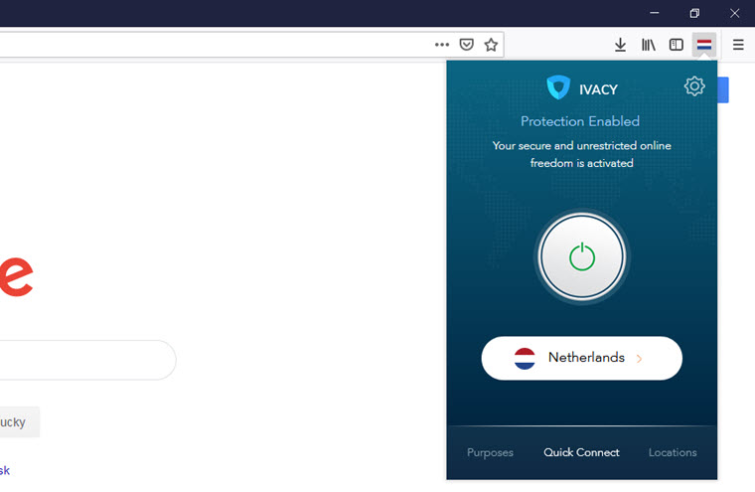Minimize the browser window
This screenshot has height=492, width=755.
click(x=654, y=13)
